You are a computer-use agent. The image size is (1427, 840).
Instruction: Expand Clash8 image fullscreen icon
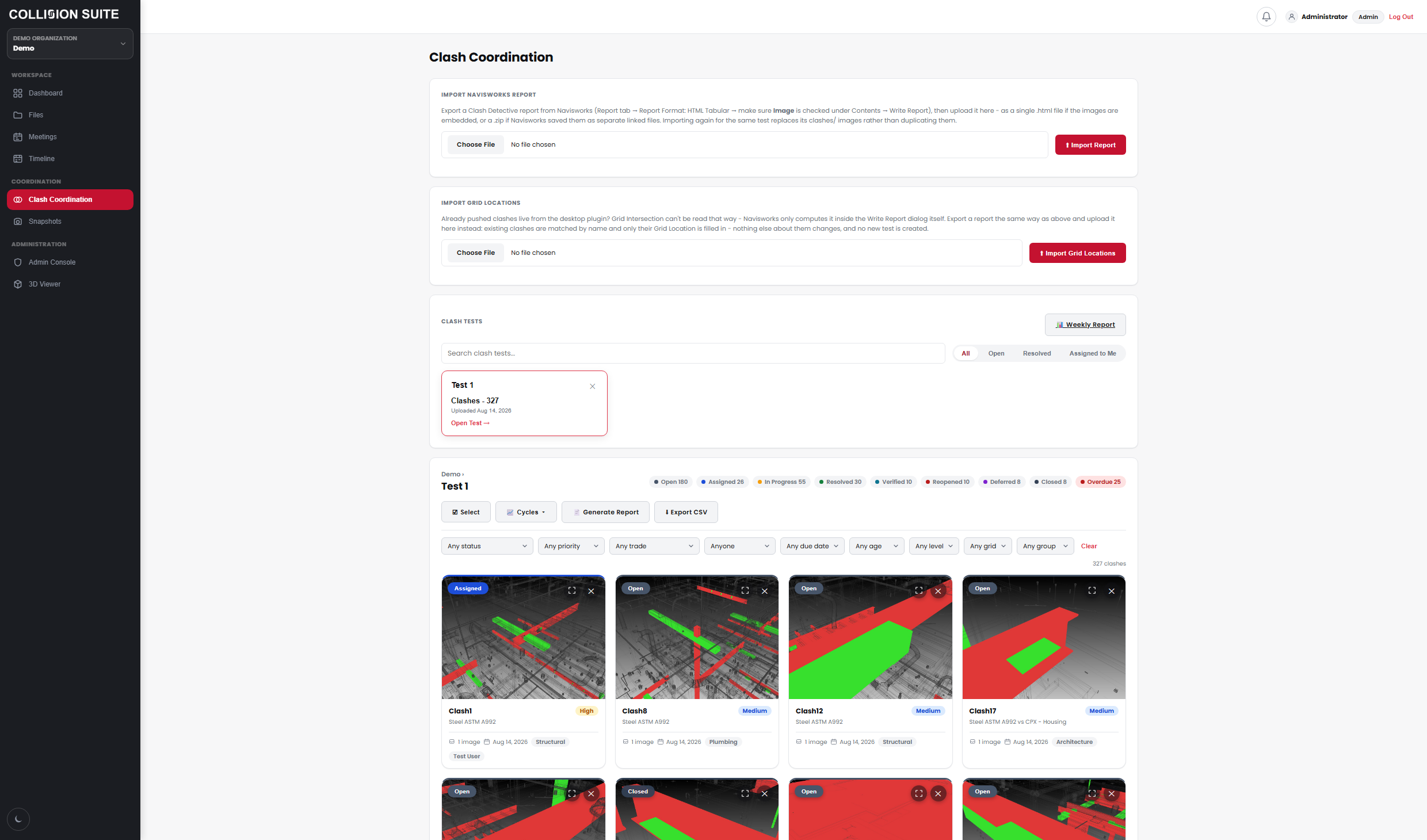[x=745, y=591]
